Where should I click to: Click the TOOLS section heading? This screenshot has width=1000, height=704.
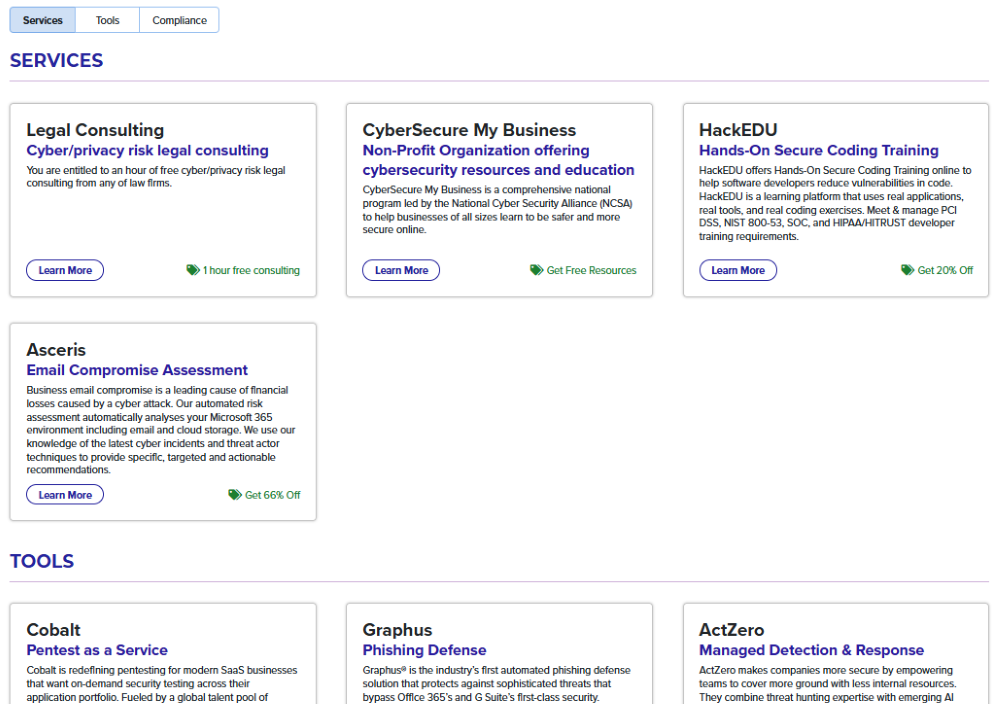[42, 561]
